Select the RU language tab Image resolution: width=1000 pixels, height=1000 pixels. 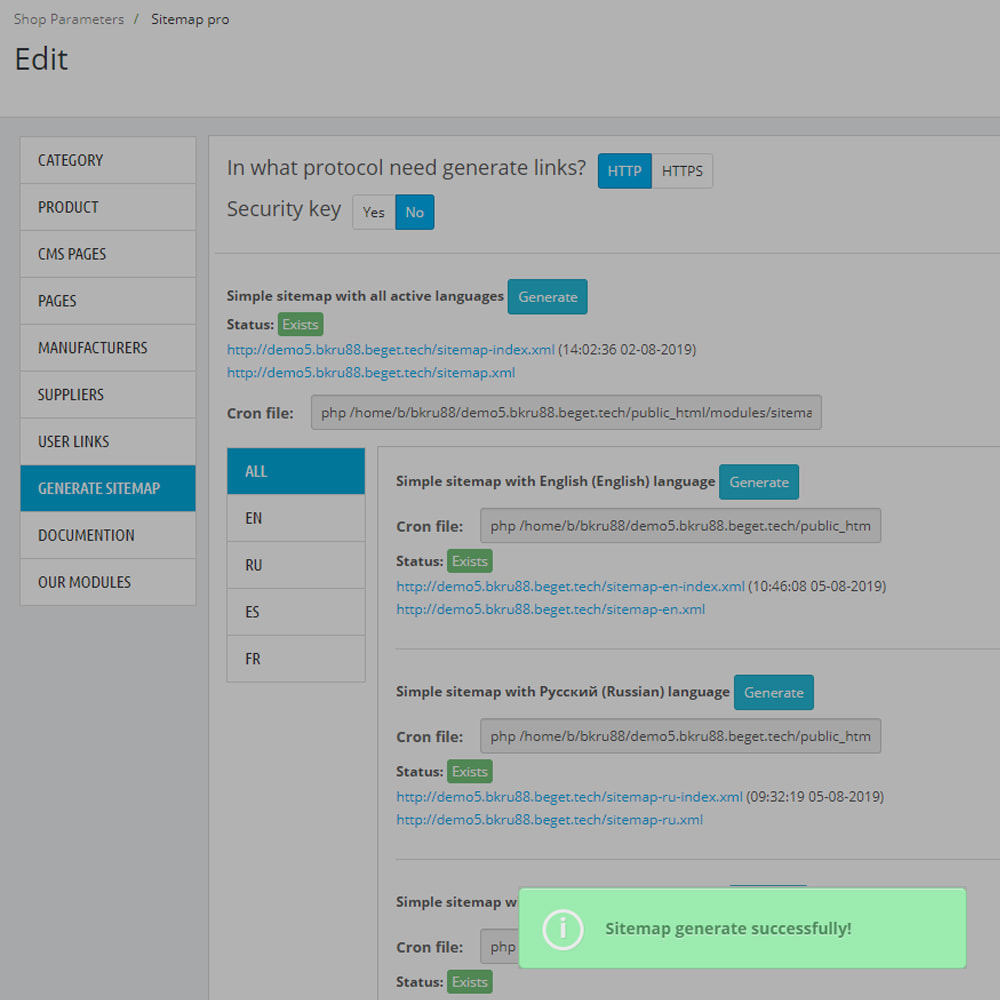click(x=296, y=565)
